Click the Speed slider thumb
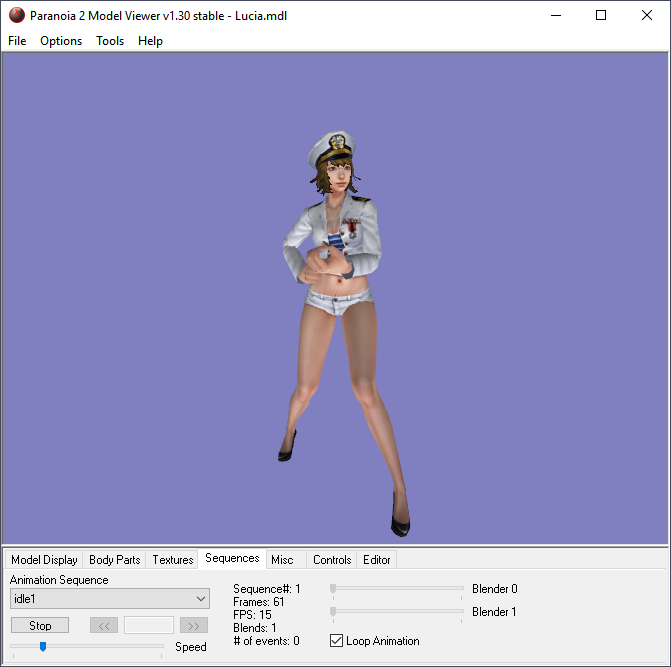The width and height of the screenshot is (671, 667). click(43, 646)
